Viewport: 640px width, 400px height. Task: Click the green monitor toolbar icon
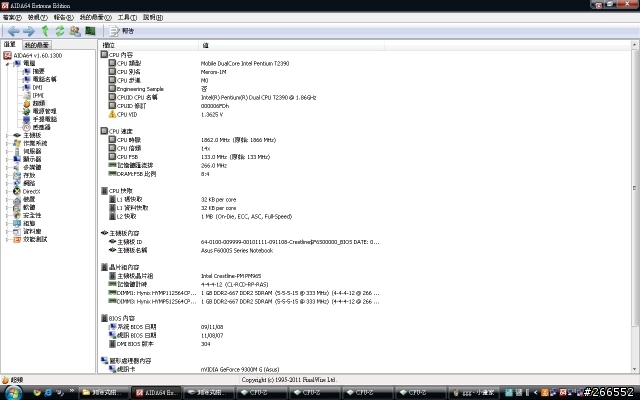point(90,31)
